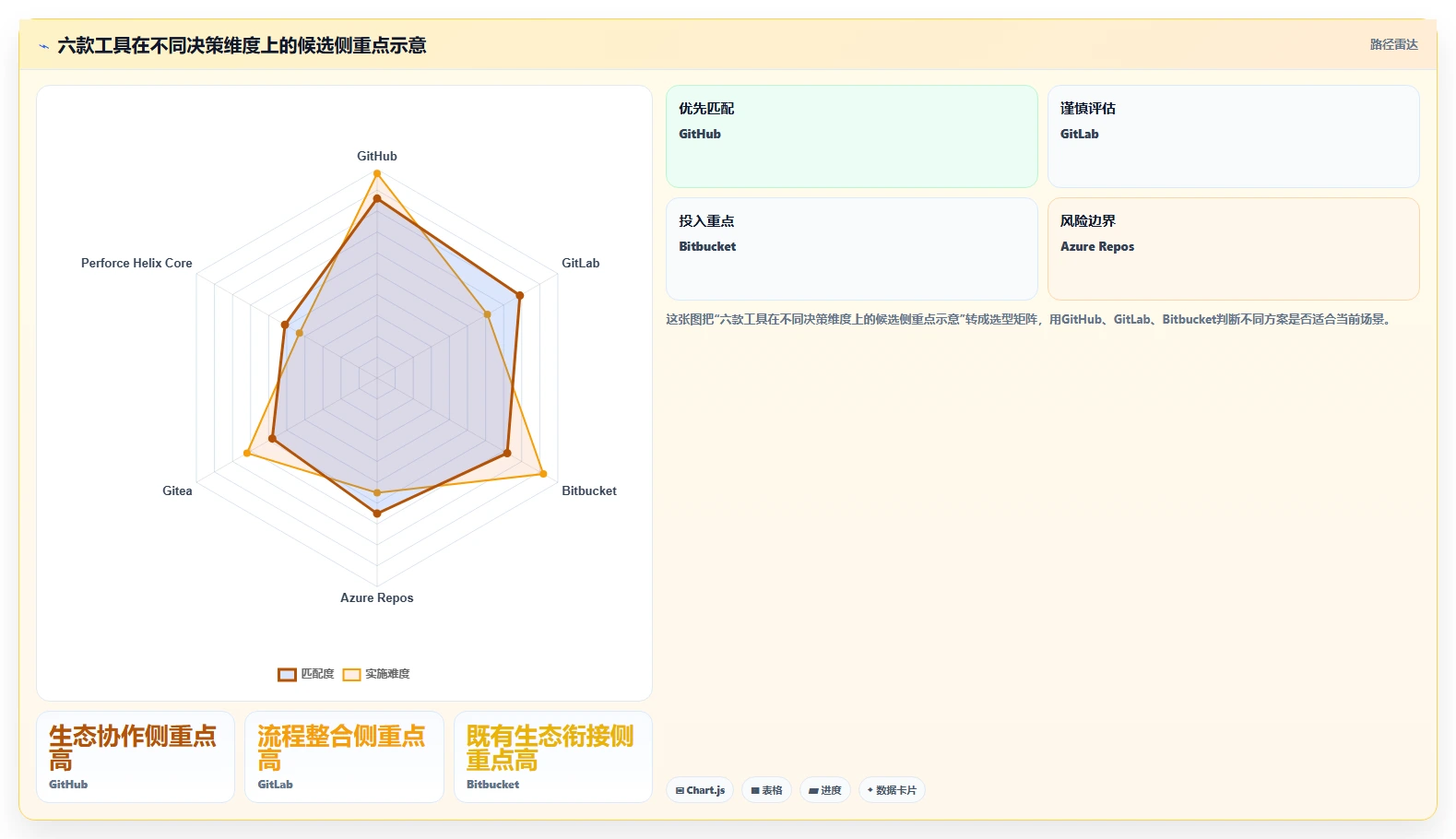Screen dimensions: 1456x839
Task: Click the small icon before the dashboard title
Action: pyautogui.click(x=43, y=46)
